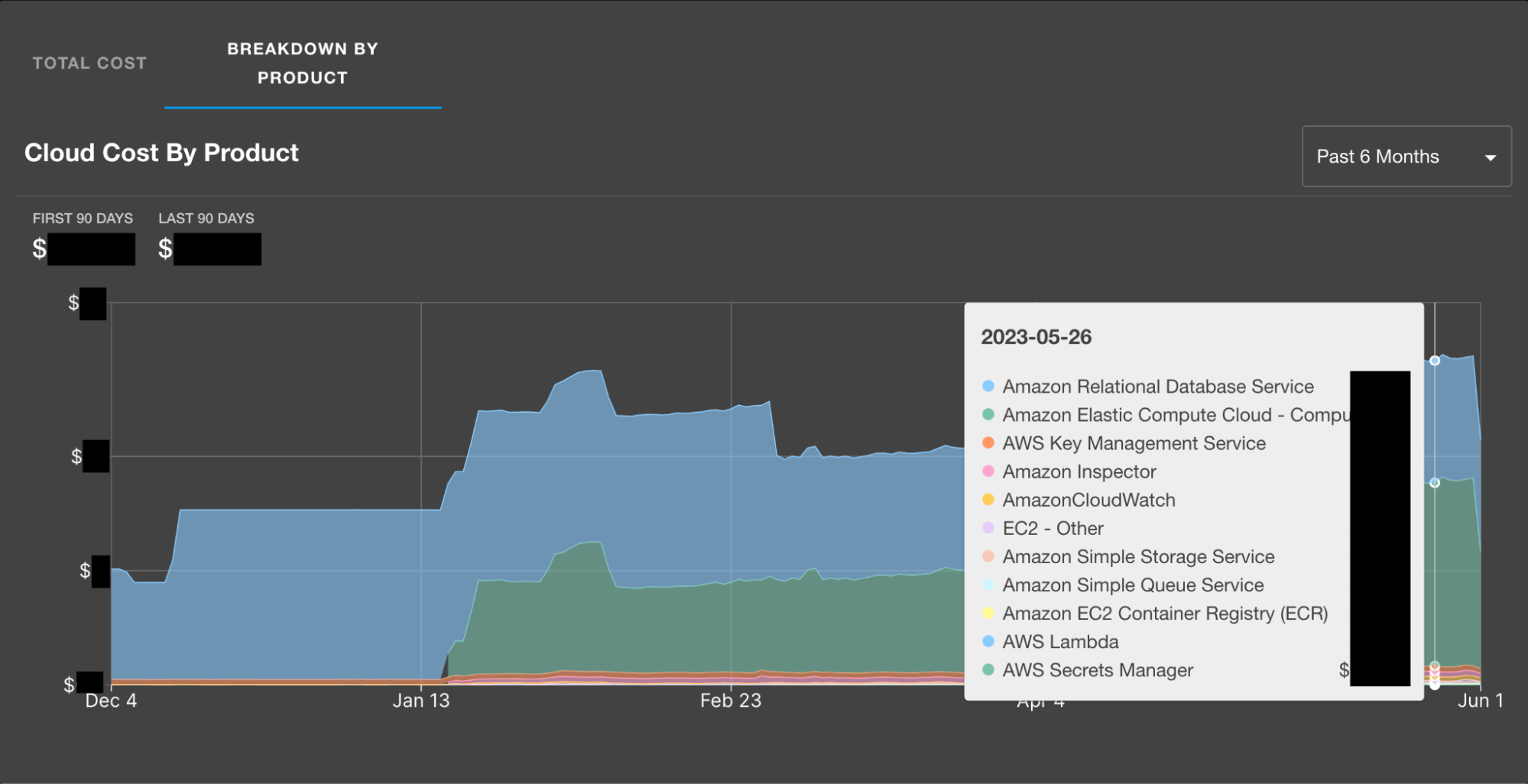Click the Amazon Relational Database Service legend dot

(988, 387)
